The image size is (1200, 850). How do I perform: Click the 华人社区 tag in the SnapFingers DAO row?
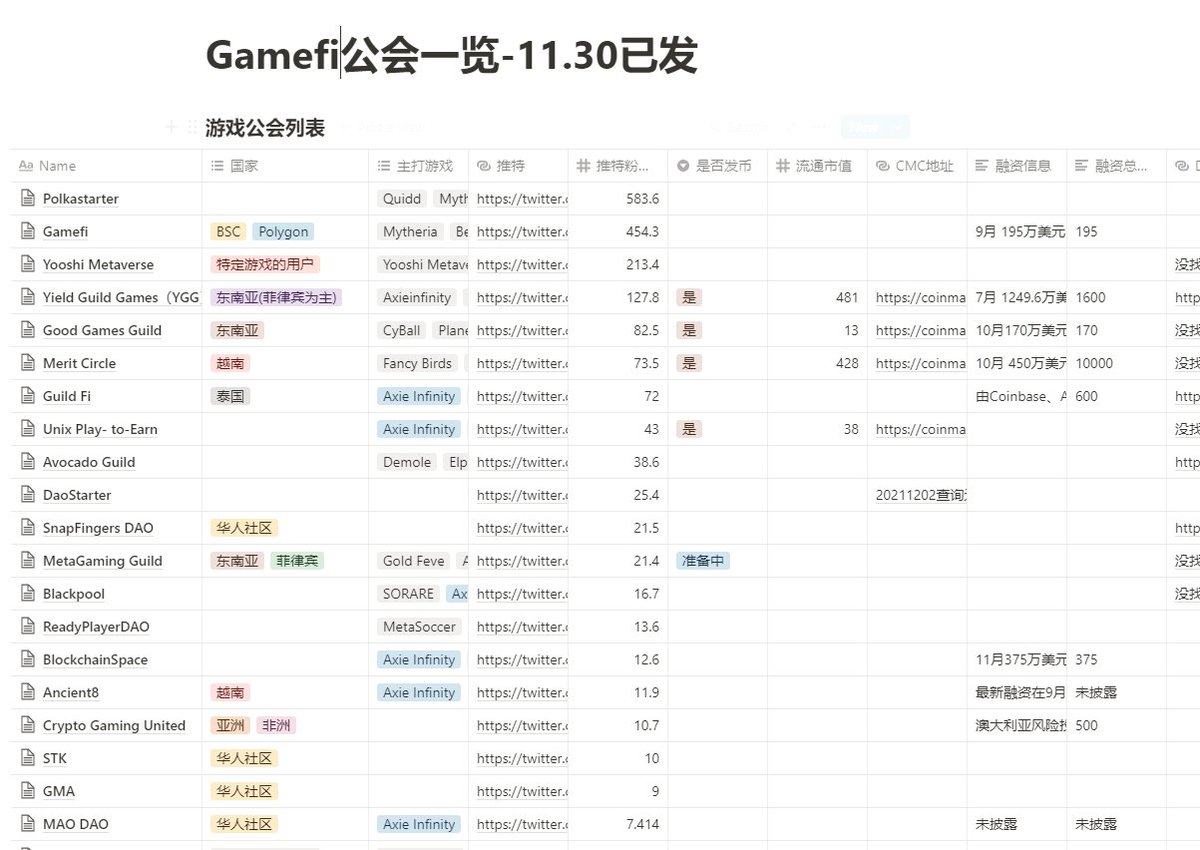(244, 529)
